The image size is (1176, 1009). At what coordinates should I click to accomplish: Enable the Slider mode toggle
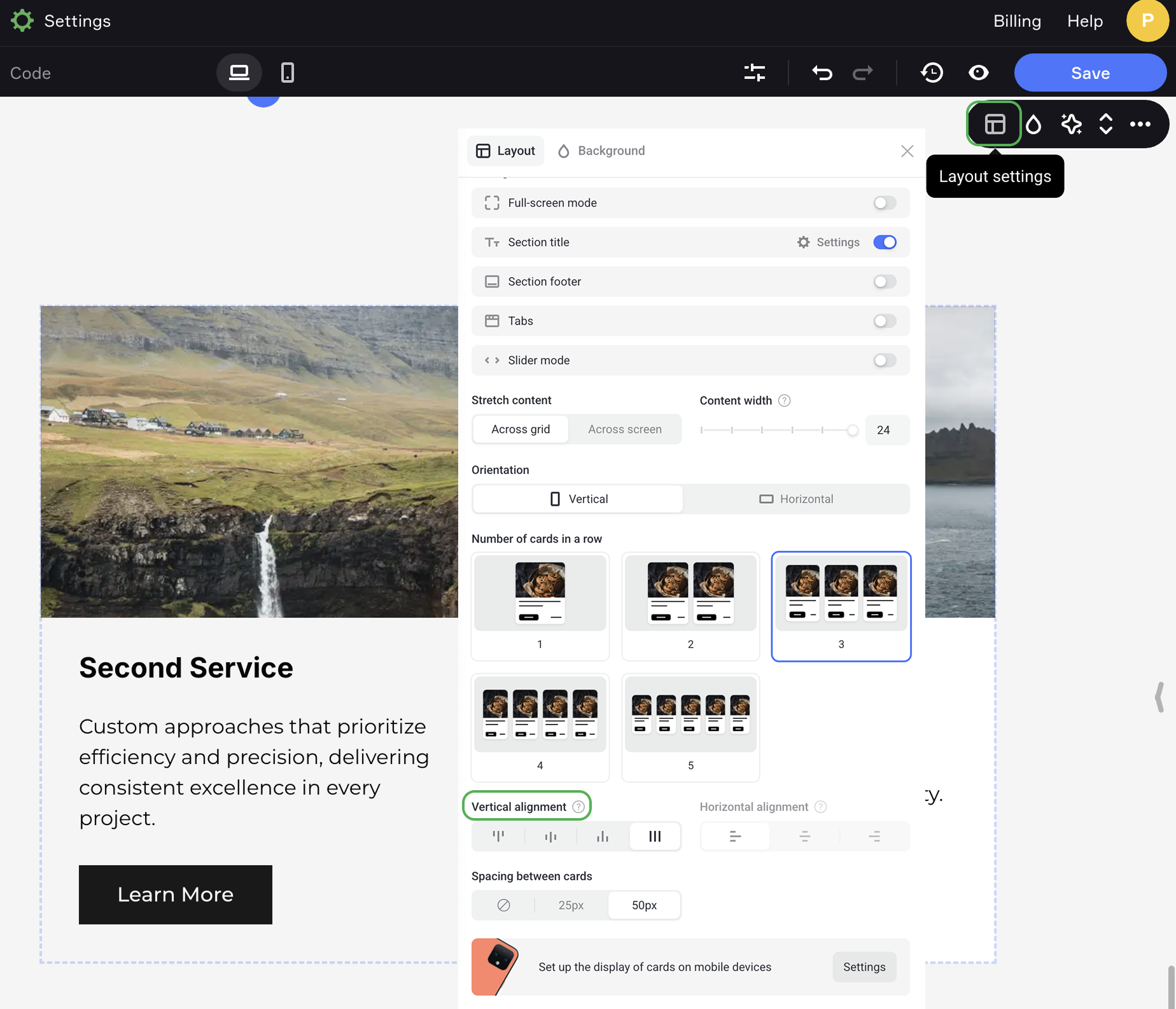coord(885,361)
